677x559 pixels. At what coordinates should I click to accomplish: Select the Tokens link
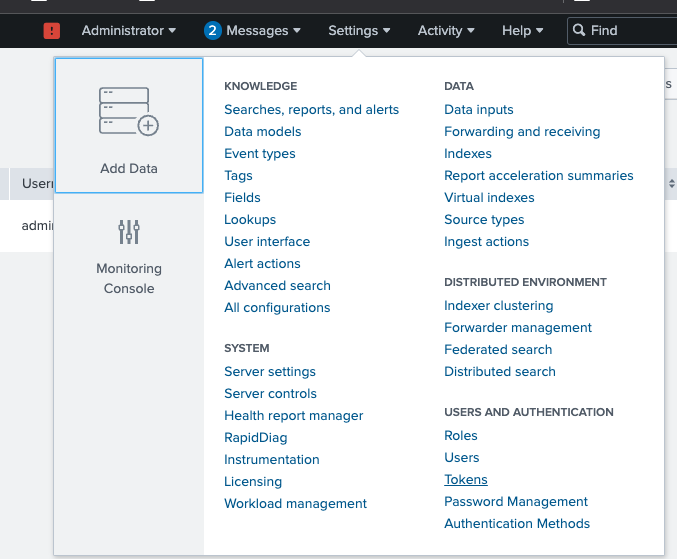466,480
